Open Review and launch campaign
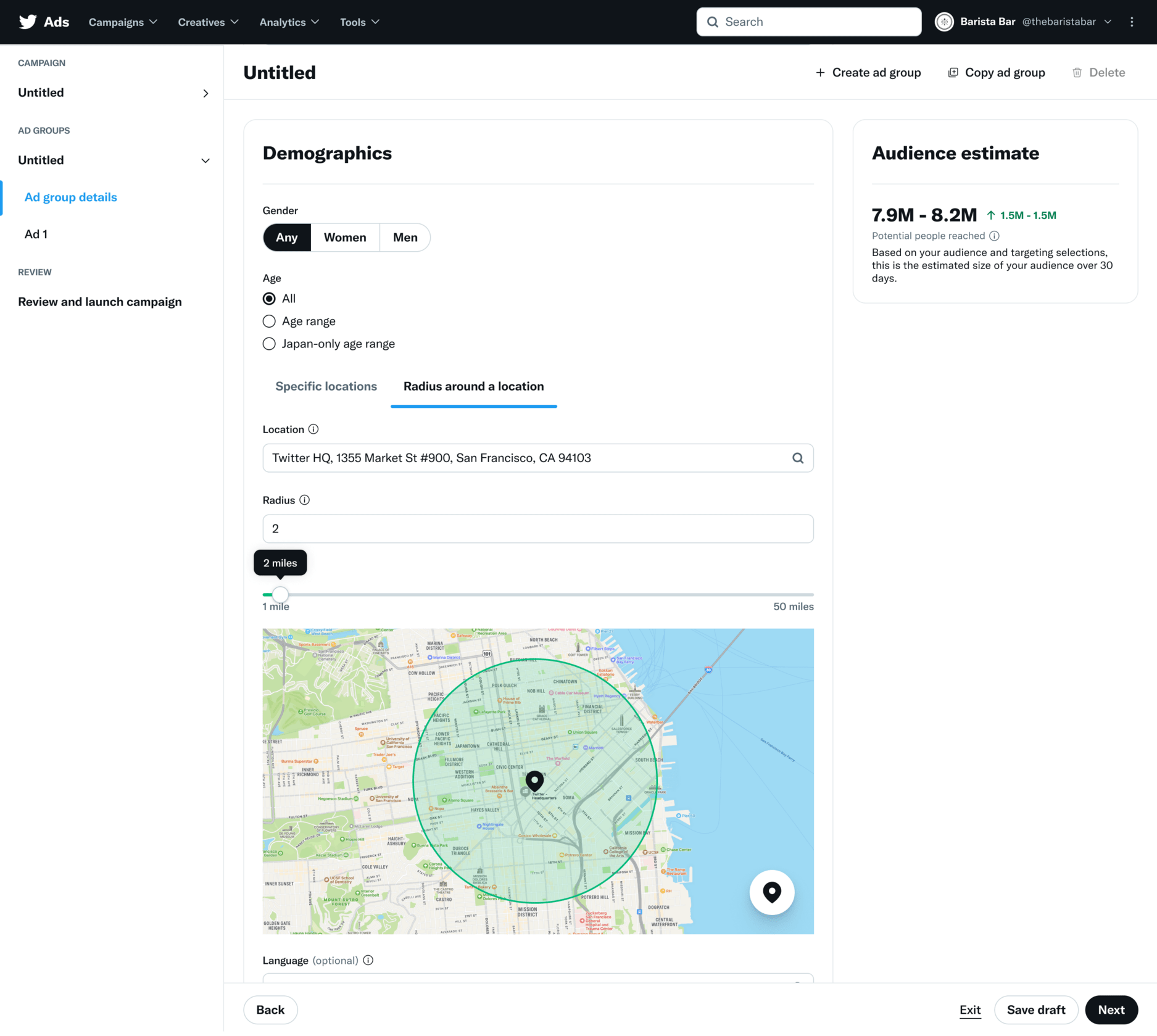 (99, 301)
